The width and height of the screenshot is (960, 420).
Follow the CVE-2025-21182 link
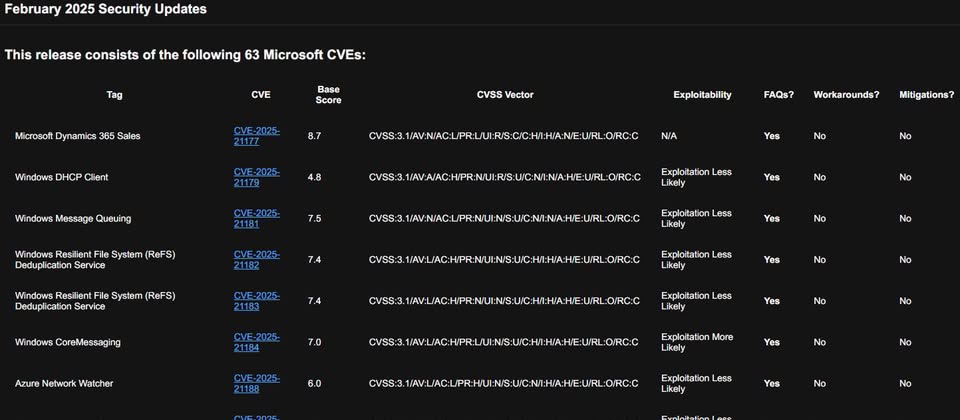[x=256, y=259]
